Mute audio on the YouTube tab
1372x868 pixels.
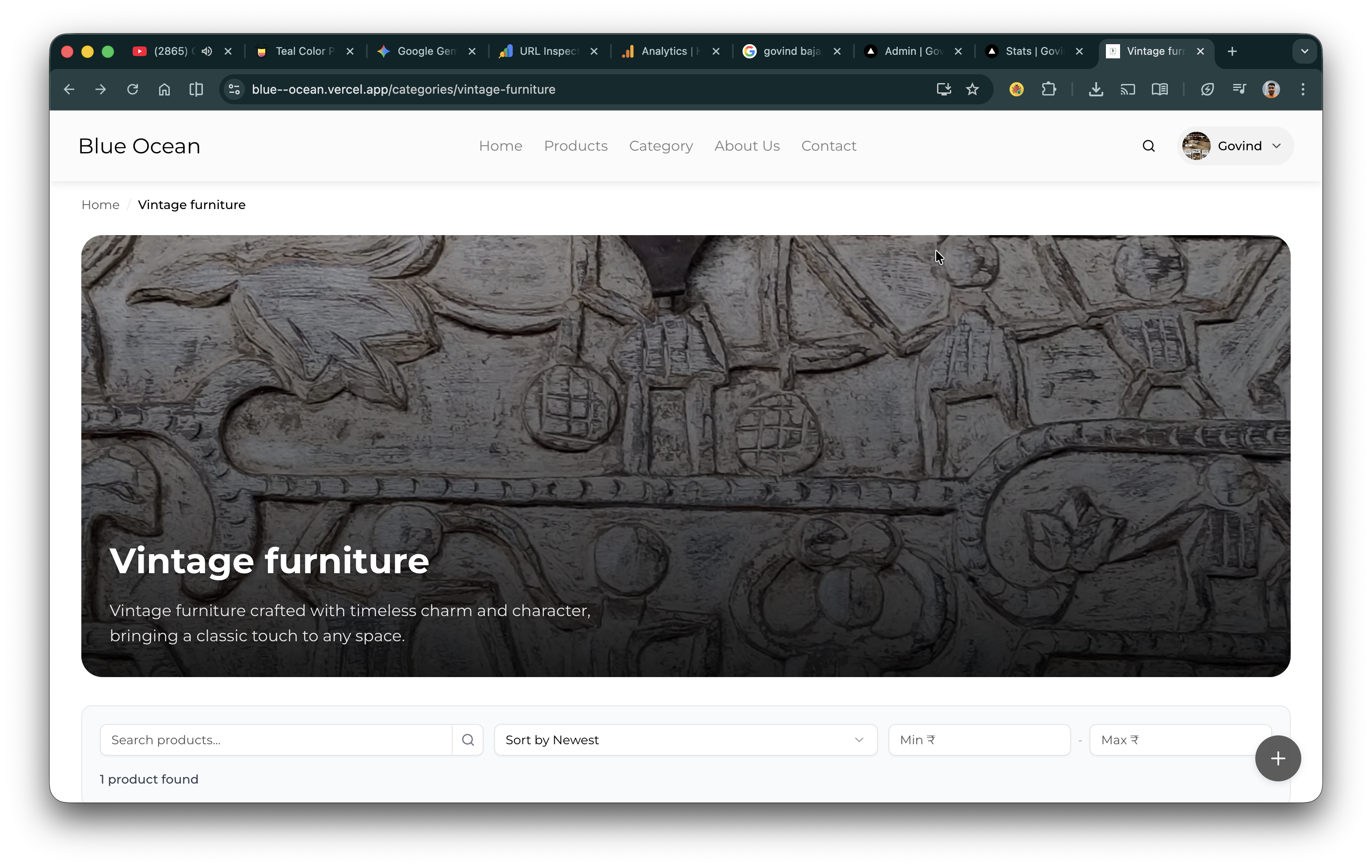point(207,51)
